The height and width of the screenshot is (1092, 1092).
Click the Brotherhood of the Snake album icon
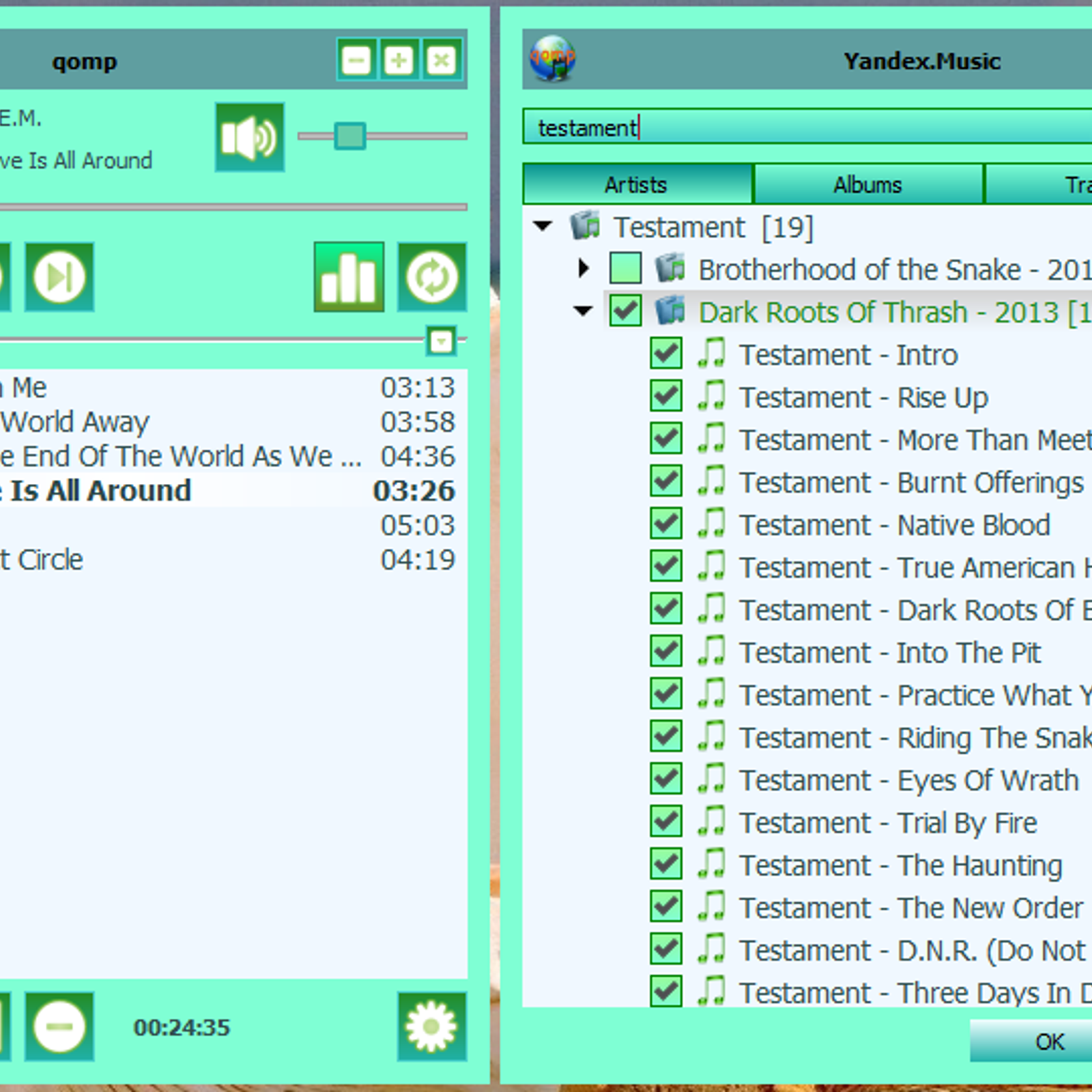(x=670, y=268)
